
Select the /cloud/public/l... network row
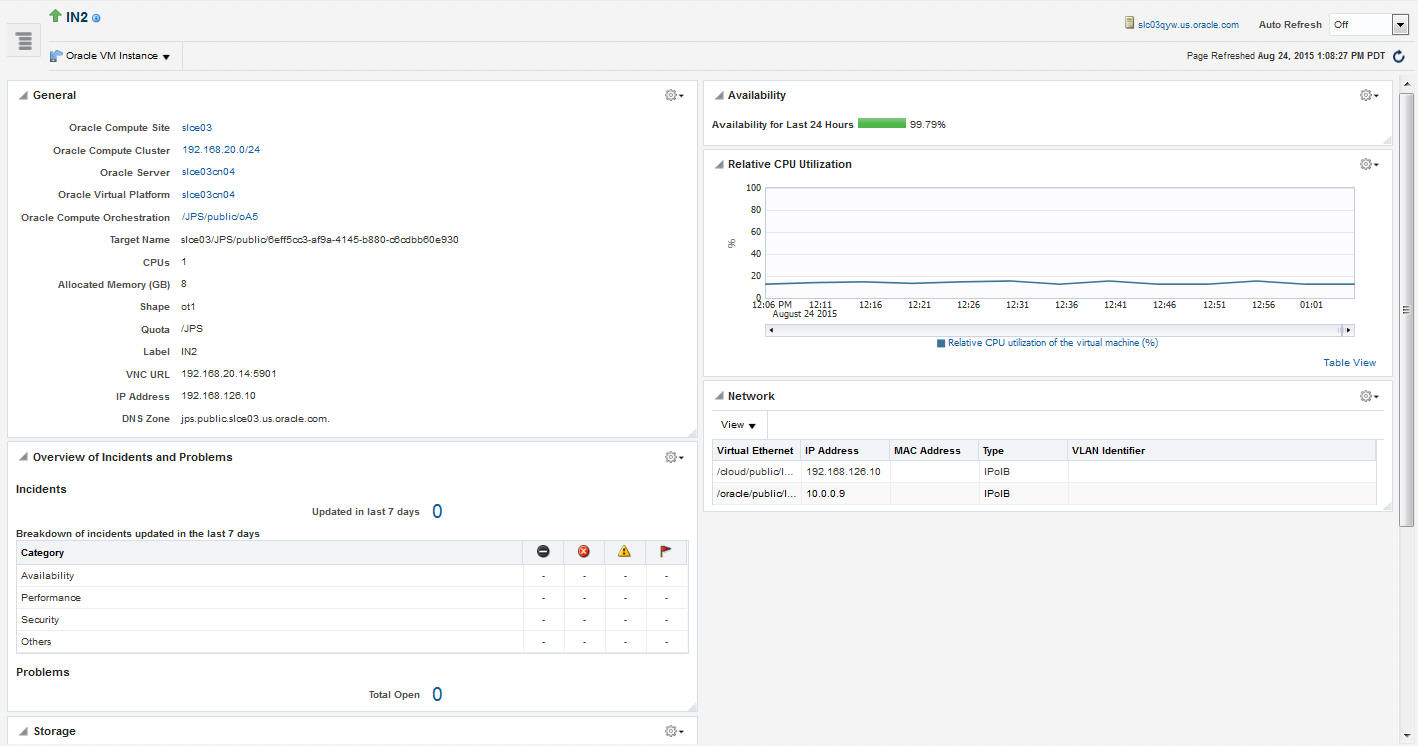(1044, 472)
